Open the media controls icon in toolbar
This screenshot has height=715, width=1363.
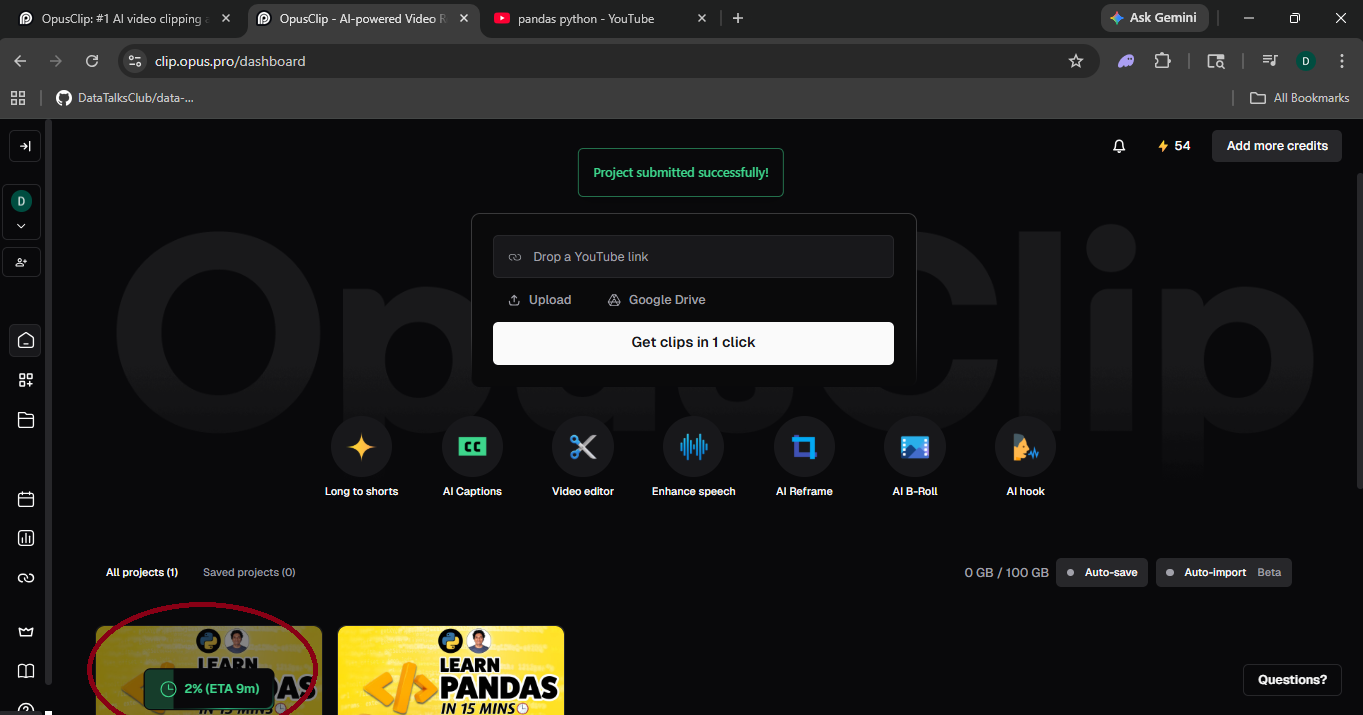[1270, 61]
